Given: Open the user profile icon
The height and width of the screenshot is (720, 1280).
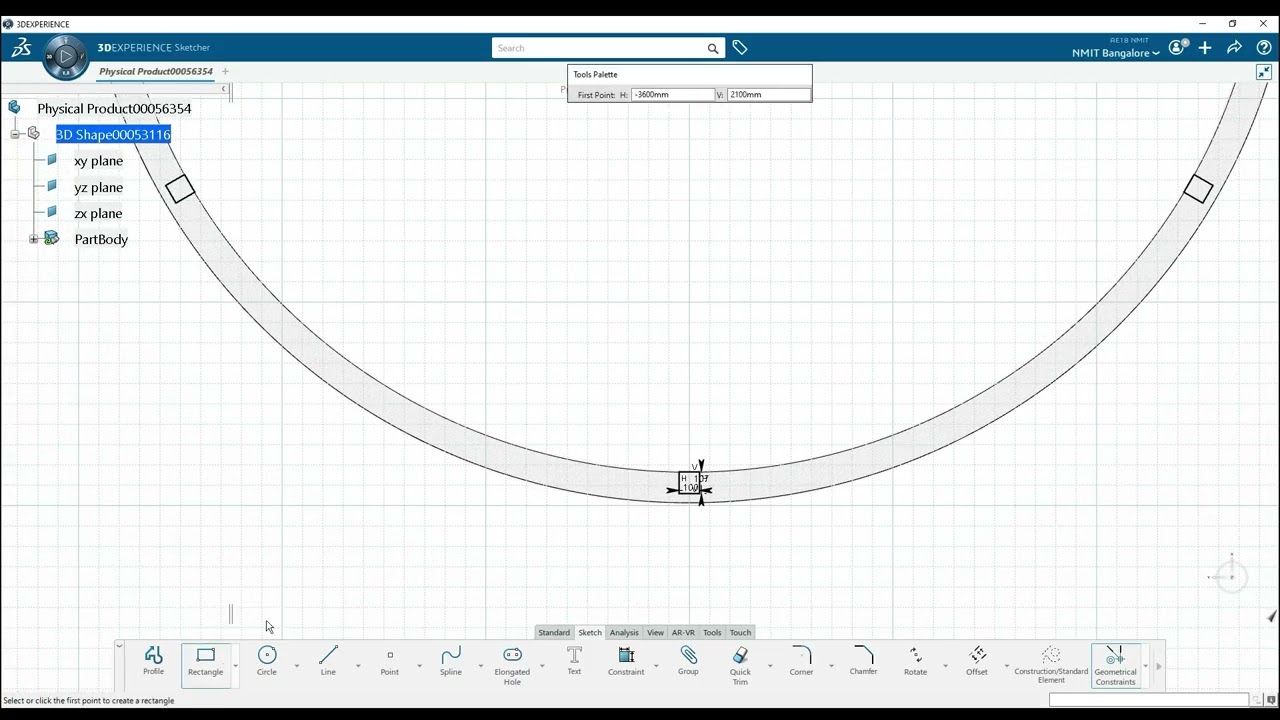Looking at the screenshot, I should (1178, 47).
